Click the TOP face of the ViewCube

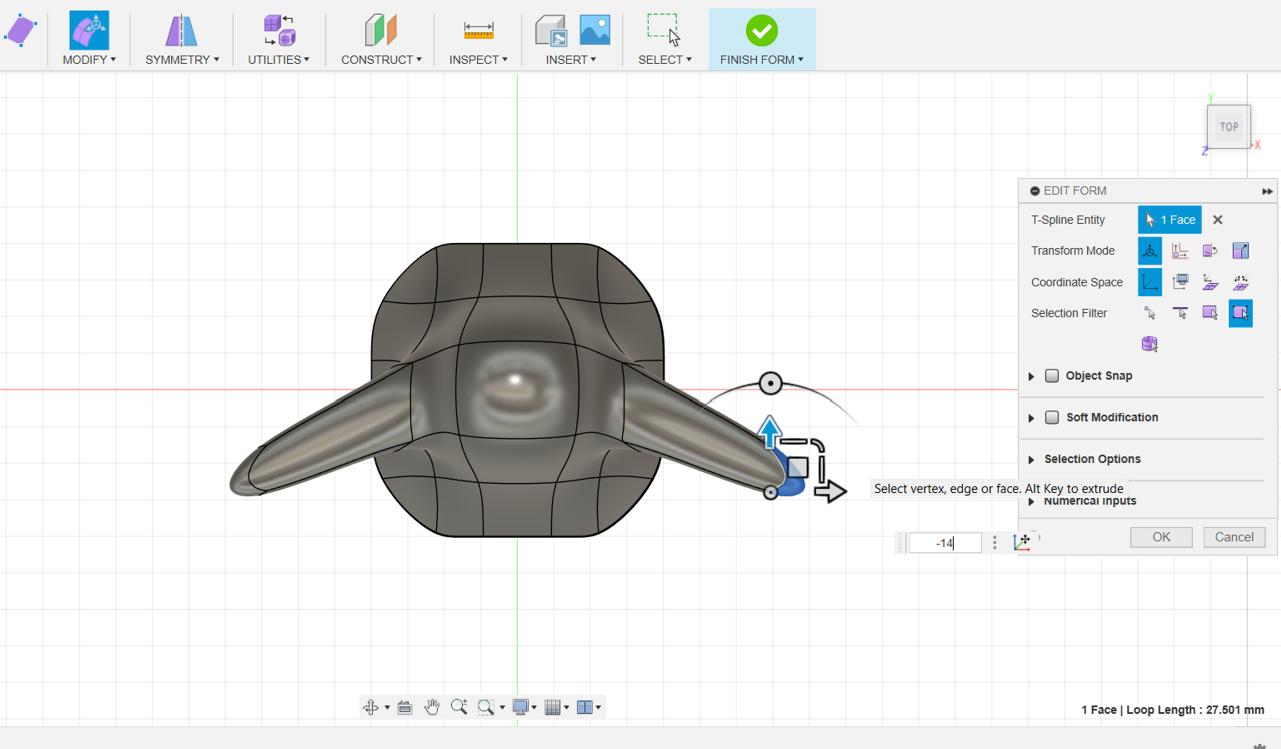pos(1229,127)
